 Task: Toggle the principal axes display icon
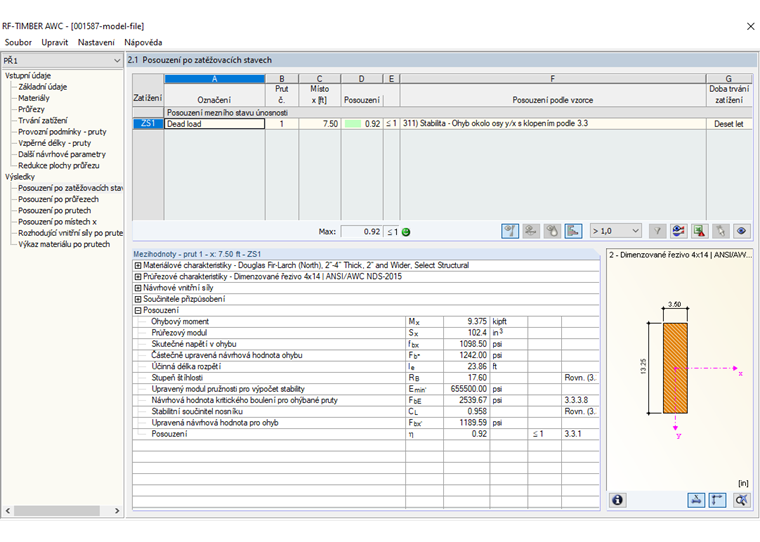coord(717,499)
